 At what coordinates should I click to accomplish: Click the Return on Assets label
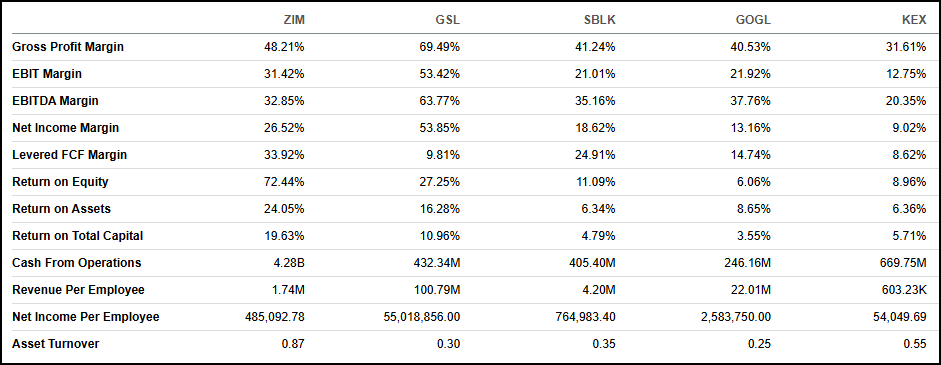click(x=61, y=209)
